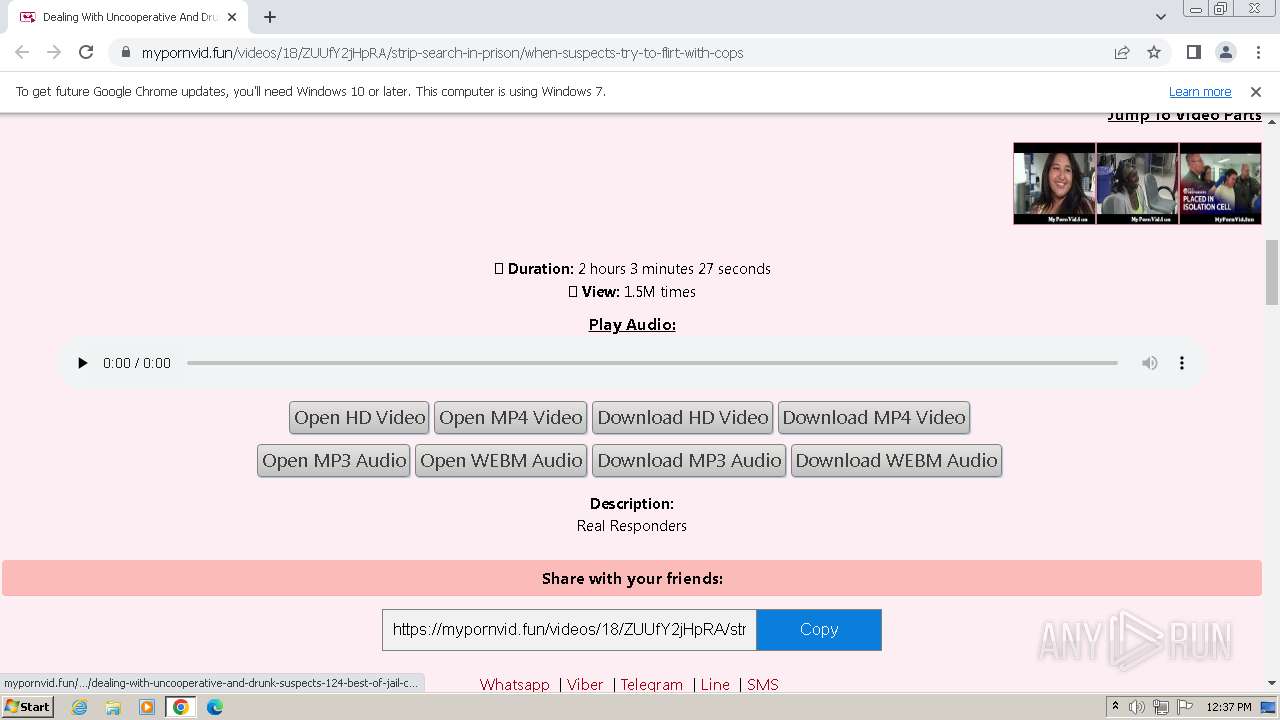Click Open MP4 Video button
Screen dimensions: 1280x720
510,418
